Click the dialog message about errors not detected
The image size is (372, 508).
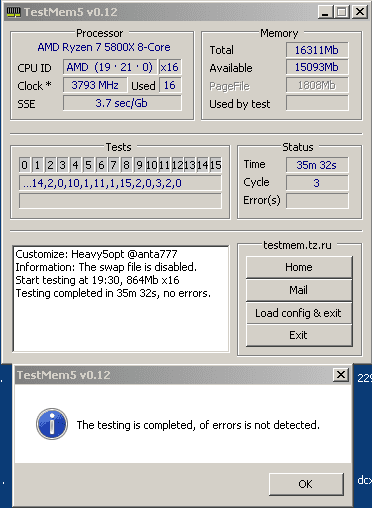click(x=198, y=425)
